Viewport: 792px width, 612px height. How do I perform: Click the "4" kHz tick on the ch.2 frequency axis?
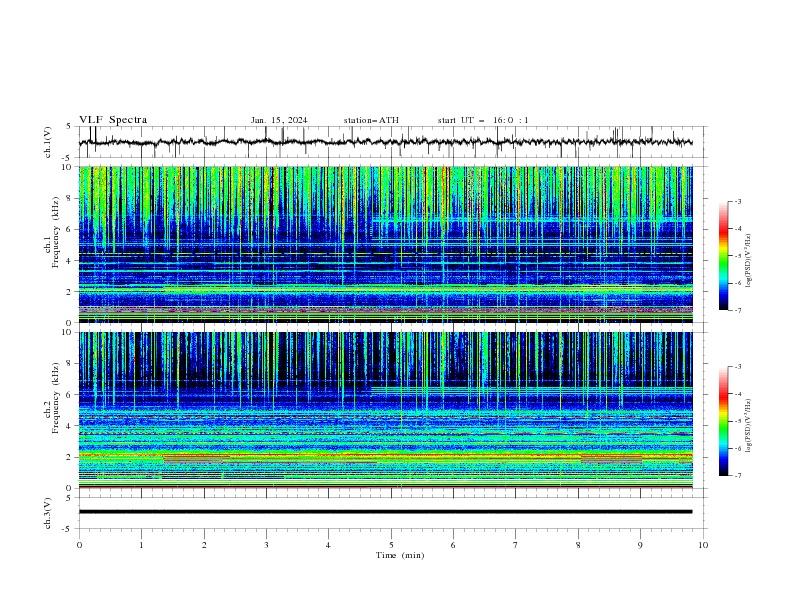[x=70, y=426]
